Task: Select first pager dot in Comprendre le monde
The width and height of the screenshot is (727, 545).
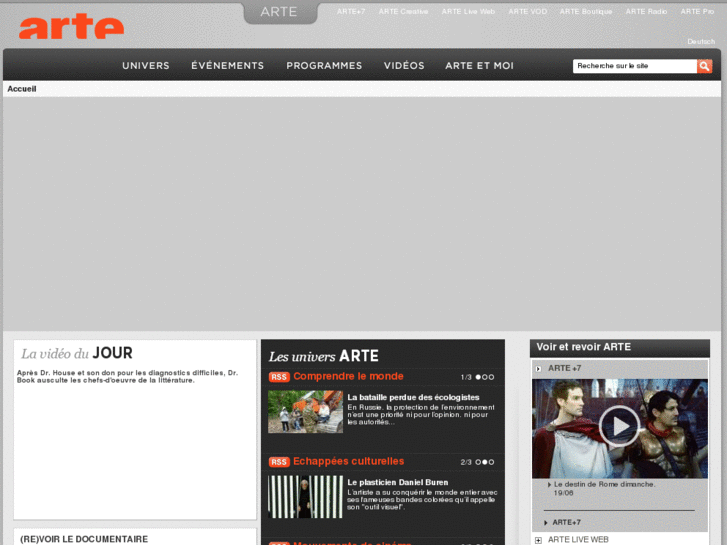Action: pos(478,377)
